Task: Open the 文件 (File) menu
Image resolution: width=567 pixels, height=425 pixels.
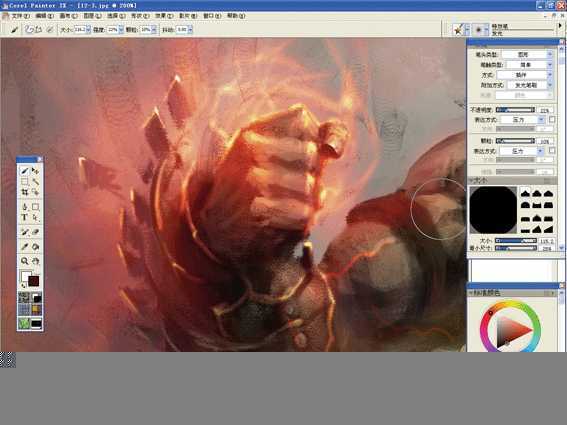Action: point(20,16)
